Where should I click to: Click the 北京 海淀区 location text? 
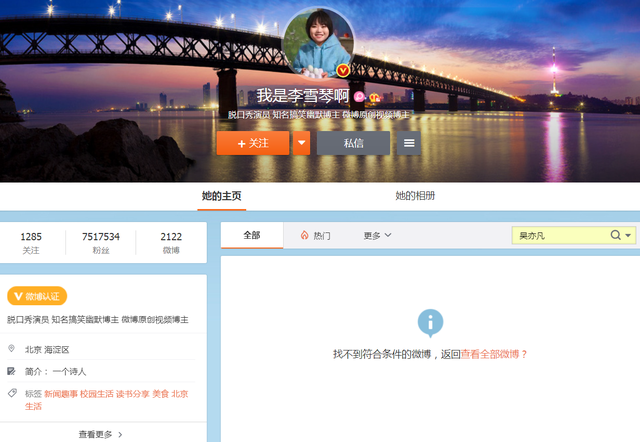click(47, 350)
